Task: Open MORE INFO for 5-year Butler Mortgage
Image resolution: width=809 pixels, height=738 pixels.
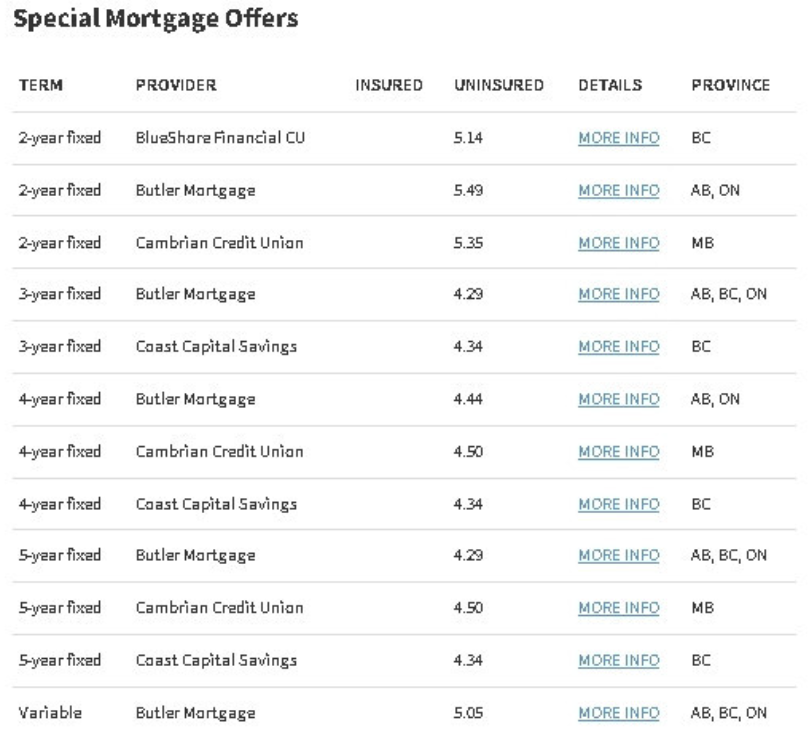Action: tap(619, 555)
